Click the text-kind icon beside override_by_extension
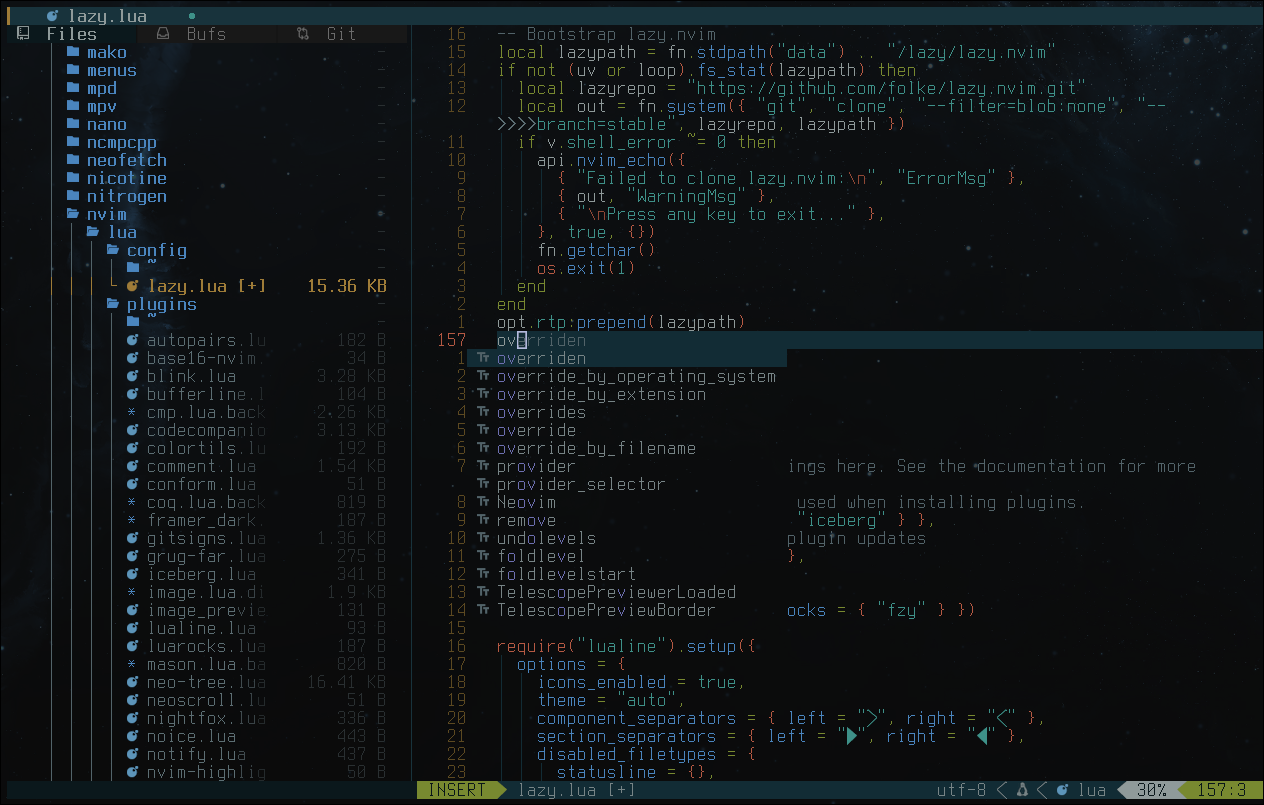Viewport: 1264px width, 805px height. 482,395
